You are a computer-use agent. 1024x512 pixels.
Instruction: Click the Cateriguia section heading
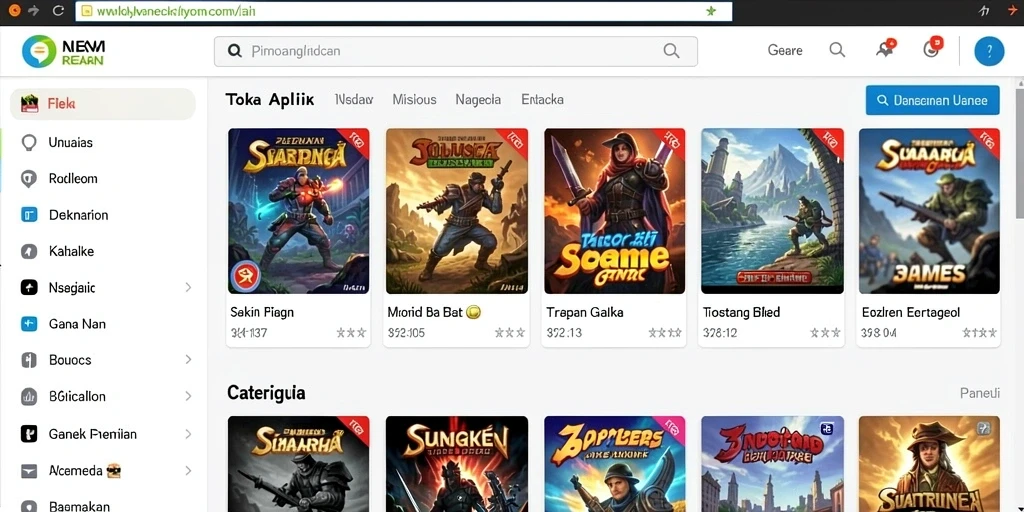pyautogui.click(x=266, y=393)
